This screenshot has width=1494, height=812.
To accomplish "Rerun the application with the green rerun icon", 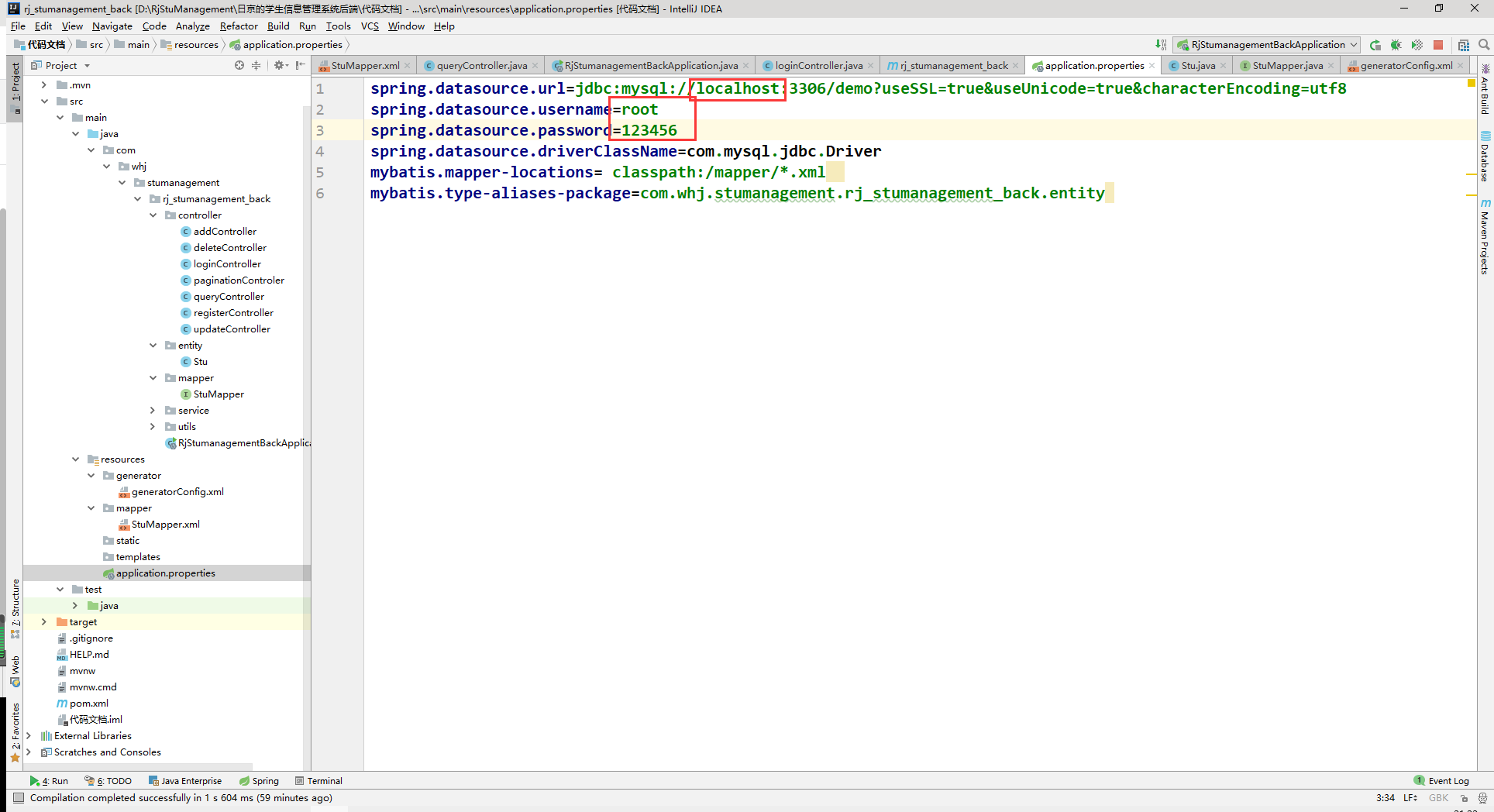I will [1375, 45].
